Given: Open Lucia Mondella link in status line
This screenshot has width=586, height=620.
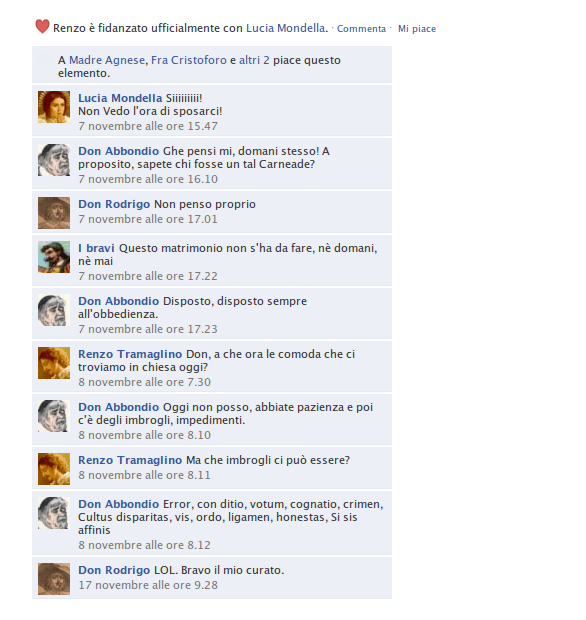Looking at the screenshot, I should click(x=286, y=28).
